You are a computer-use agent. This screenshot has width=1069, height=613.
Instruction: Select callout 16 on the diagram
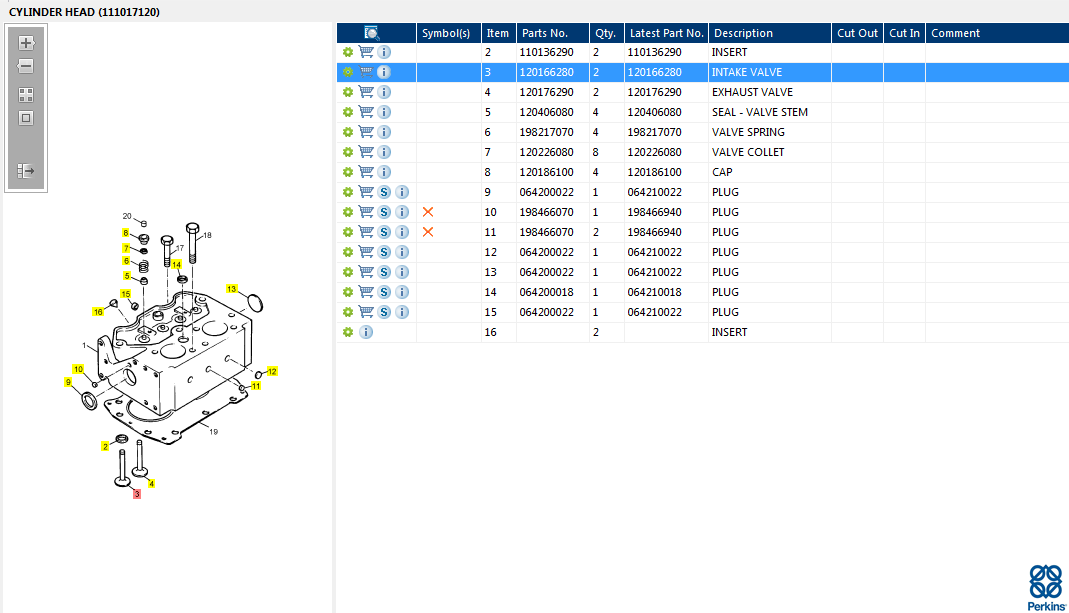point(98,312)
